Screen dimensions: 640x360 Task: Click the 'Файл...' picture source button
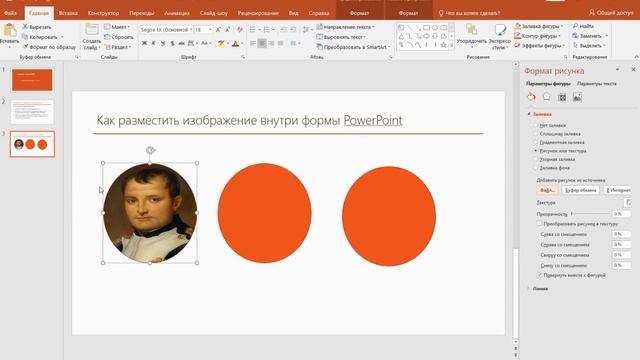(x=547, y=190)
